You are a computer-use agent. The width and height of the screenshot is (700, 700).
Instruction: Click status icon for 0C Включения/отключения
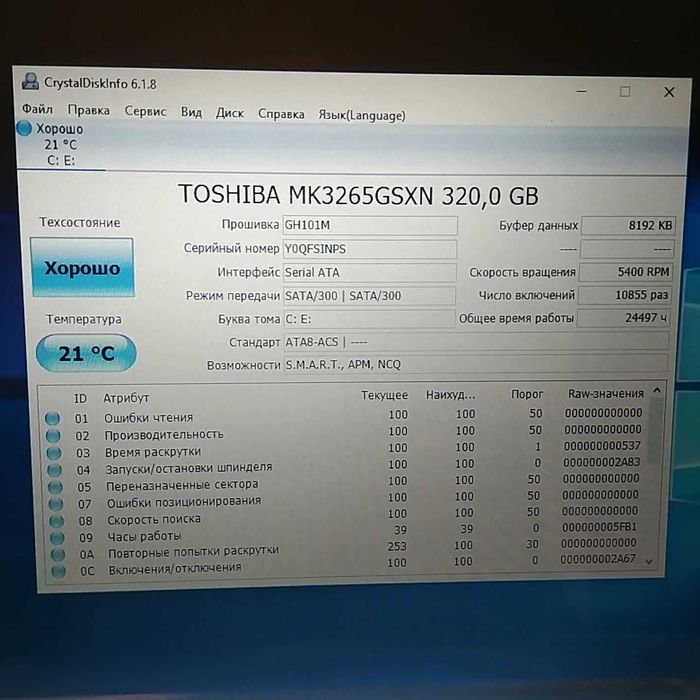(58, 571)
